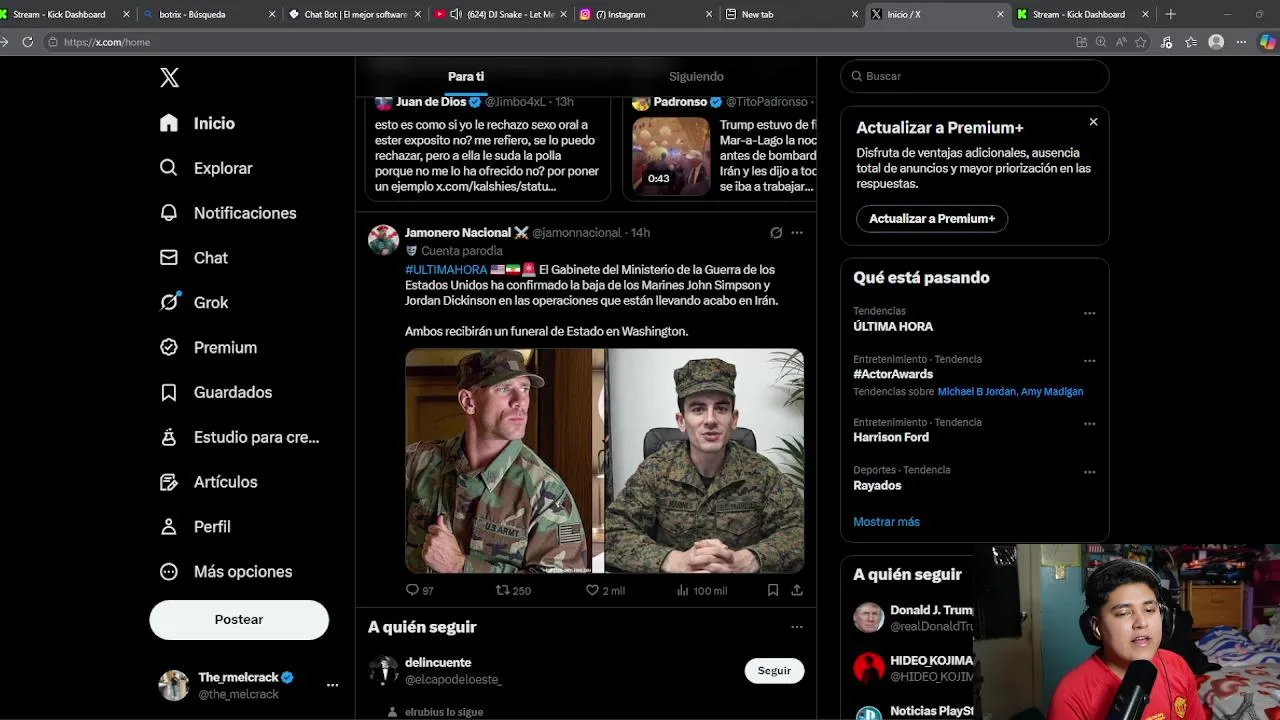1280x720 pixels.
Task: Open options for #ActorAwards trend
Action: pos(1089,361)
